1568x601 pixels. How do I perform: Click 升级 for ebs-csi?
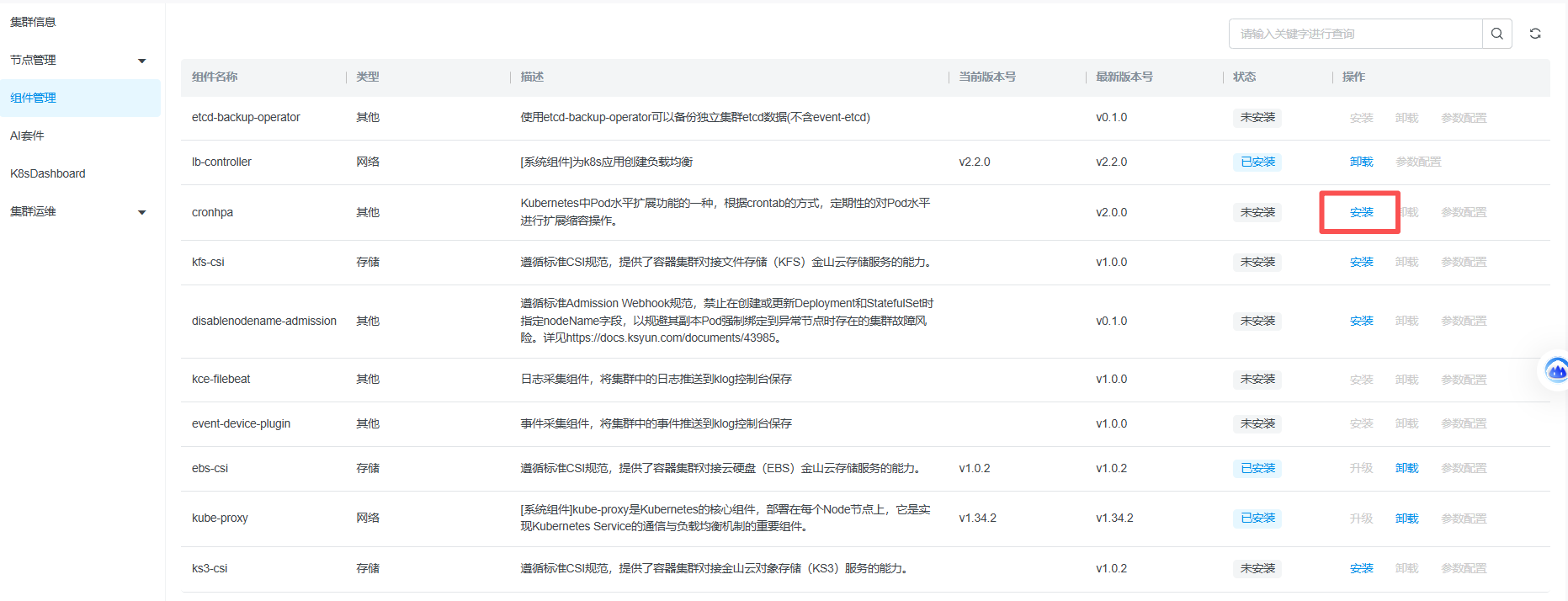click(x=1361, y=468)
